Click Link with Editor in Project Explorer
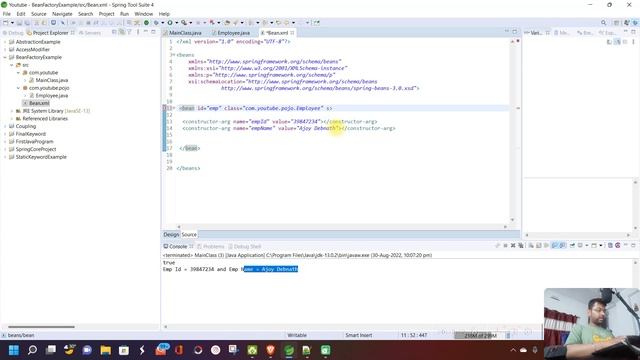The width and height of the screenshot is (640, 360). (122, 32)
